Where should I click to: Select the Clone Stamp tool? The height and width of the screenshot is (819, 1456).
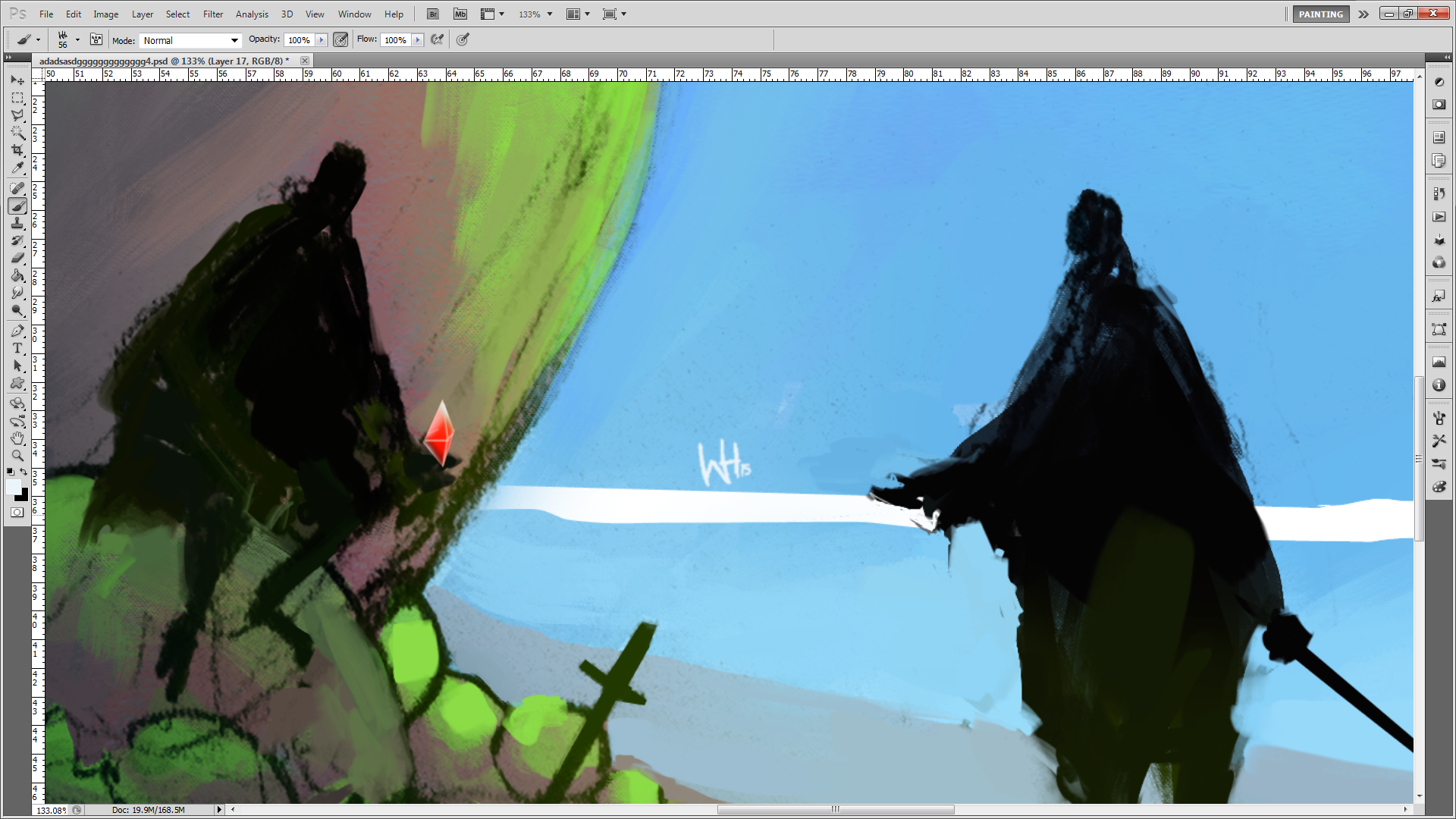point(17,223)
